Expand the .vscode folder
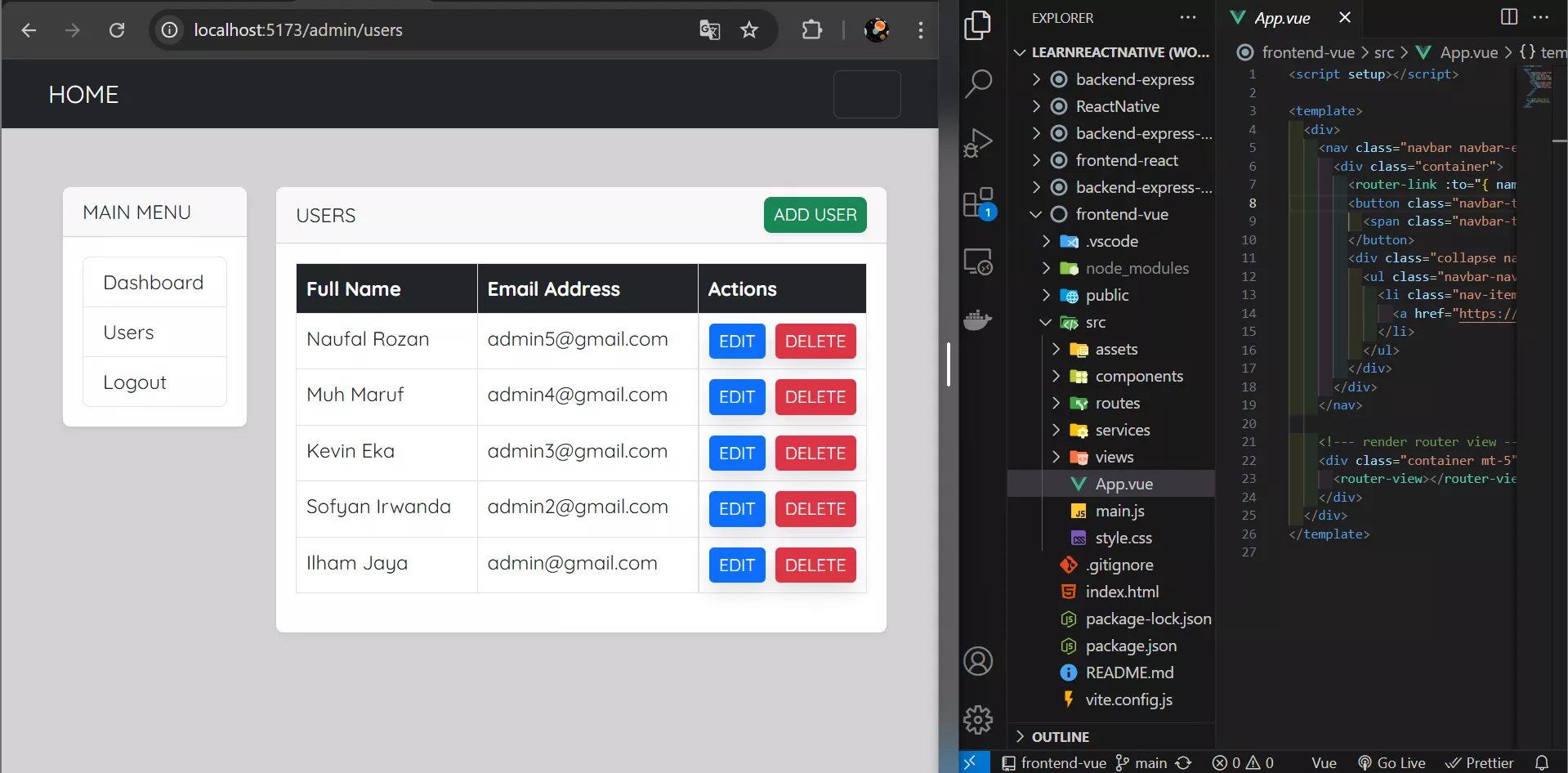The height and width of the screenshot is (773, 1568). tap(1111, 241)
